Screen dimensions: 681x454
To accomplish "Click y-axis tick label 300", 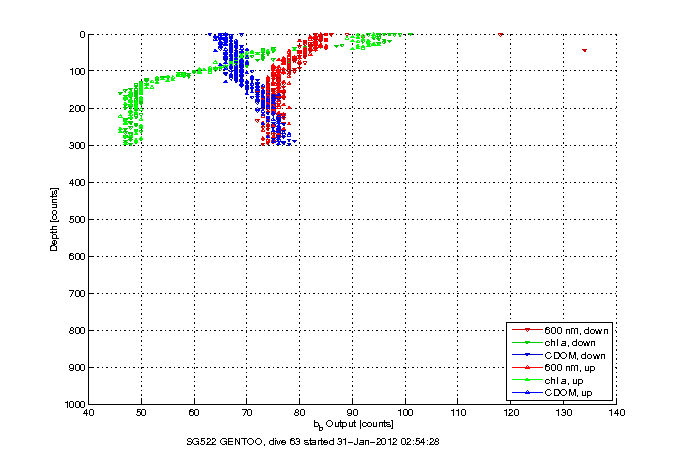I will [x=77, y=146].
